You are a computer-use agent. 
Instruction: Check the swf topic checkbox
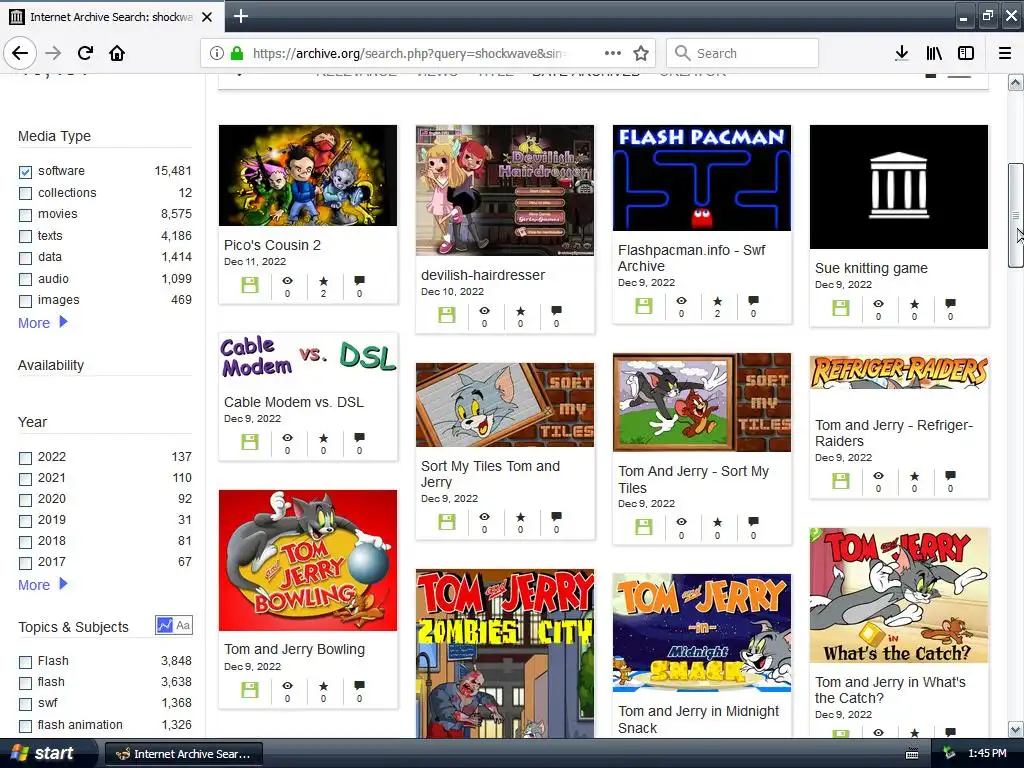(x=25, y=704)
